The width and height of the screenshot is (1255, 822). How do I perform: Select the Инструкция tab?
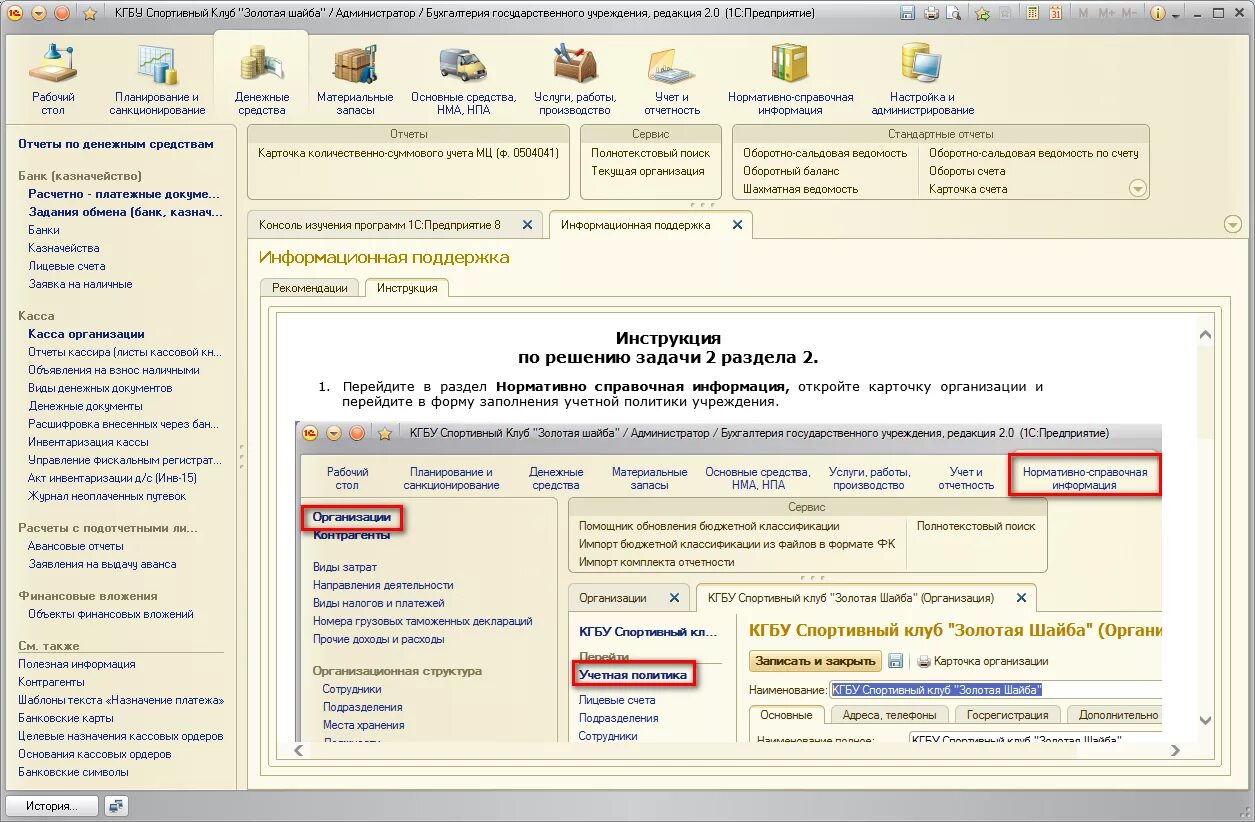(407, 288)
